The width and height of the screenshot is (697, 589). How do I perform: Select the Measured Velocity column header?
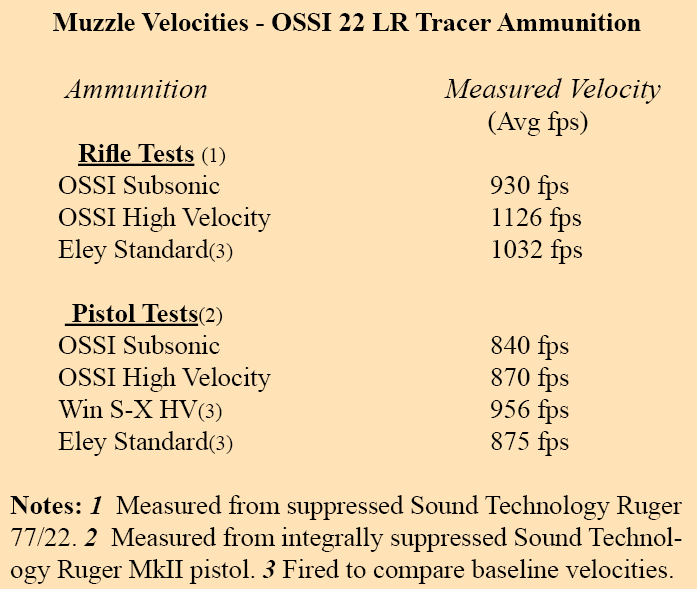(x=553, y=90)
